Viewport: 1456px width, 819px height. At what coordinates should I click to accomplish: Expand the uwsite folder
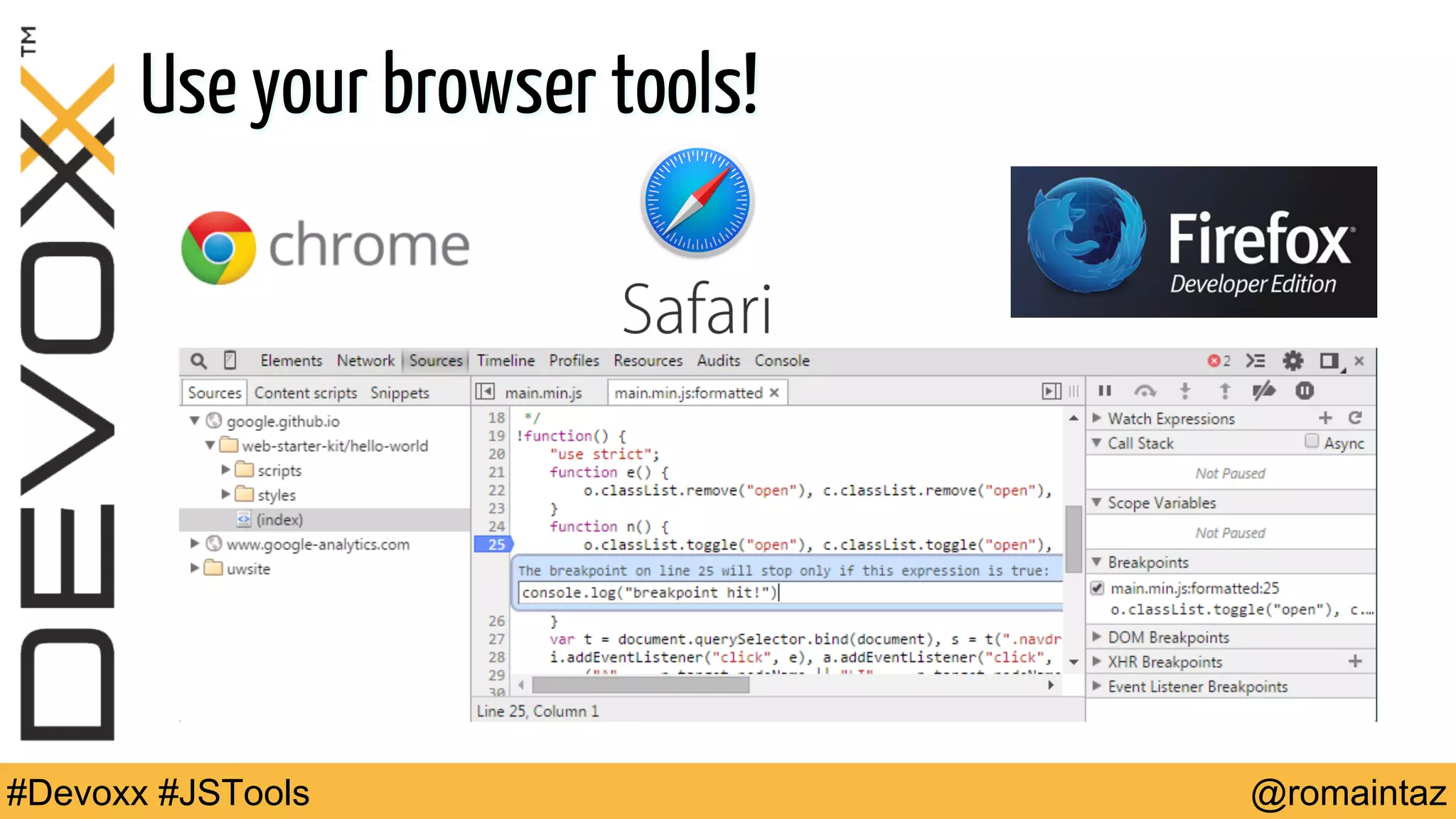pyautogui.click(x=194, y=568)
